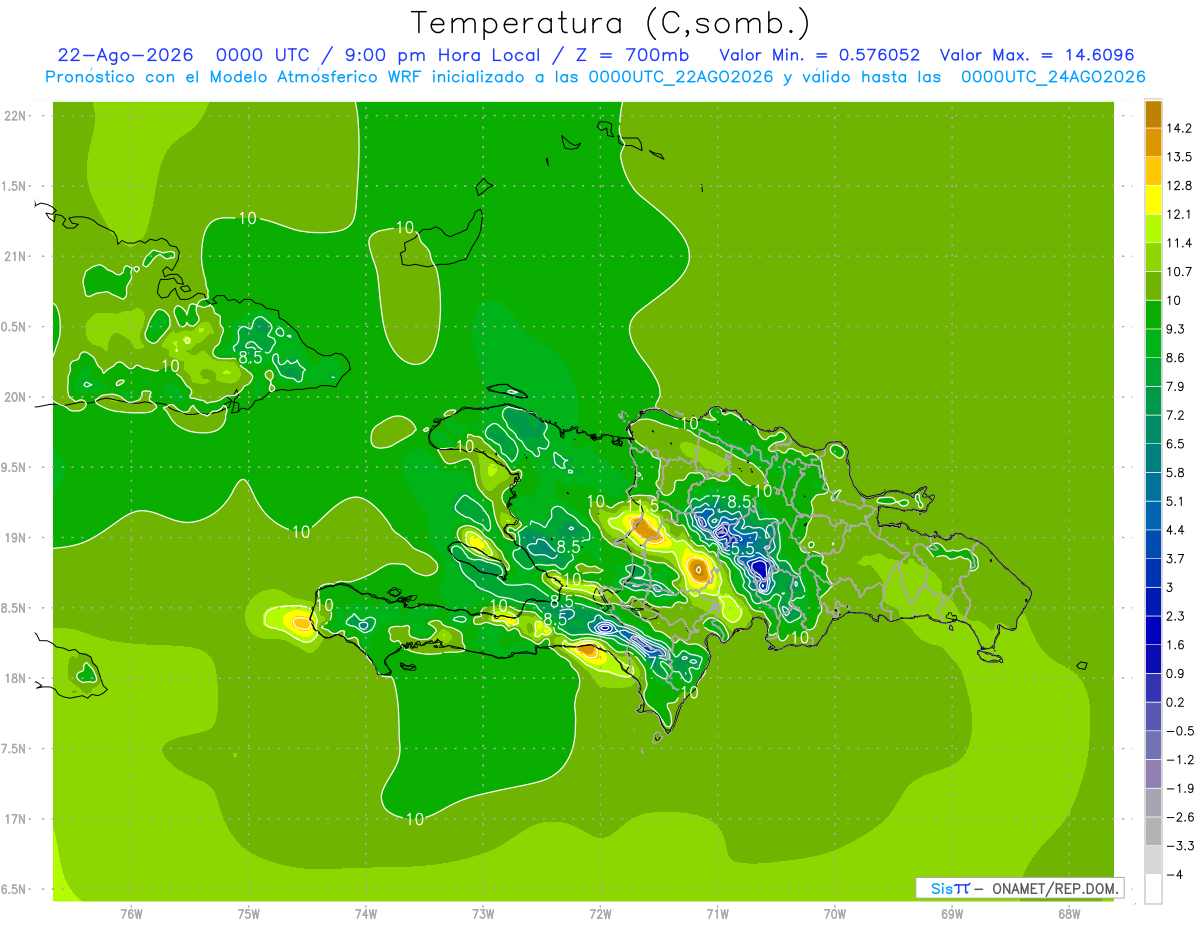Click the 5.5 contour label on the map

pos(741,549)
